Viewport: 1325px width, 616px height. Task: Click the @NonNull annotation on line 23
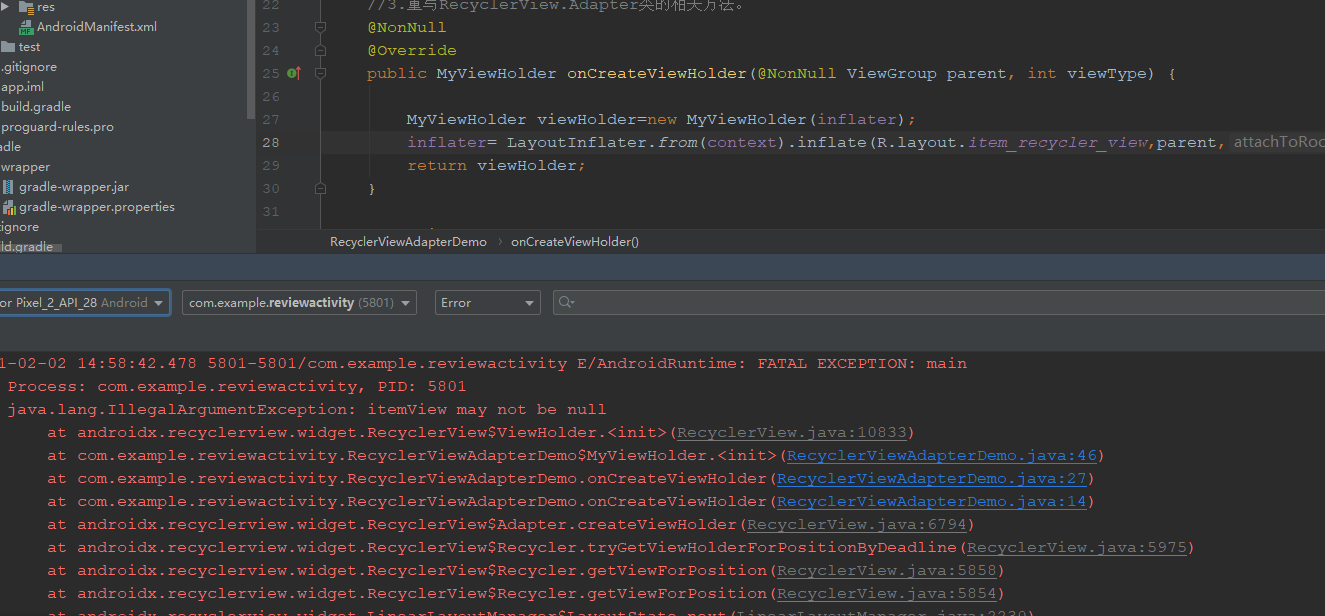[407, 27]
